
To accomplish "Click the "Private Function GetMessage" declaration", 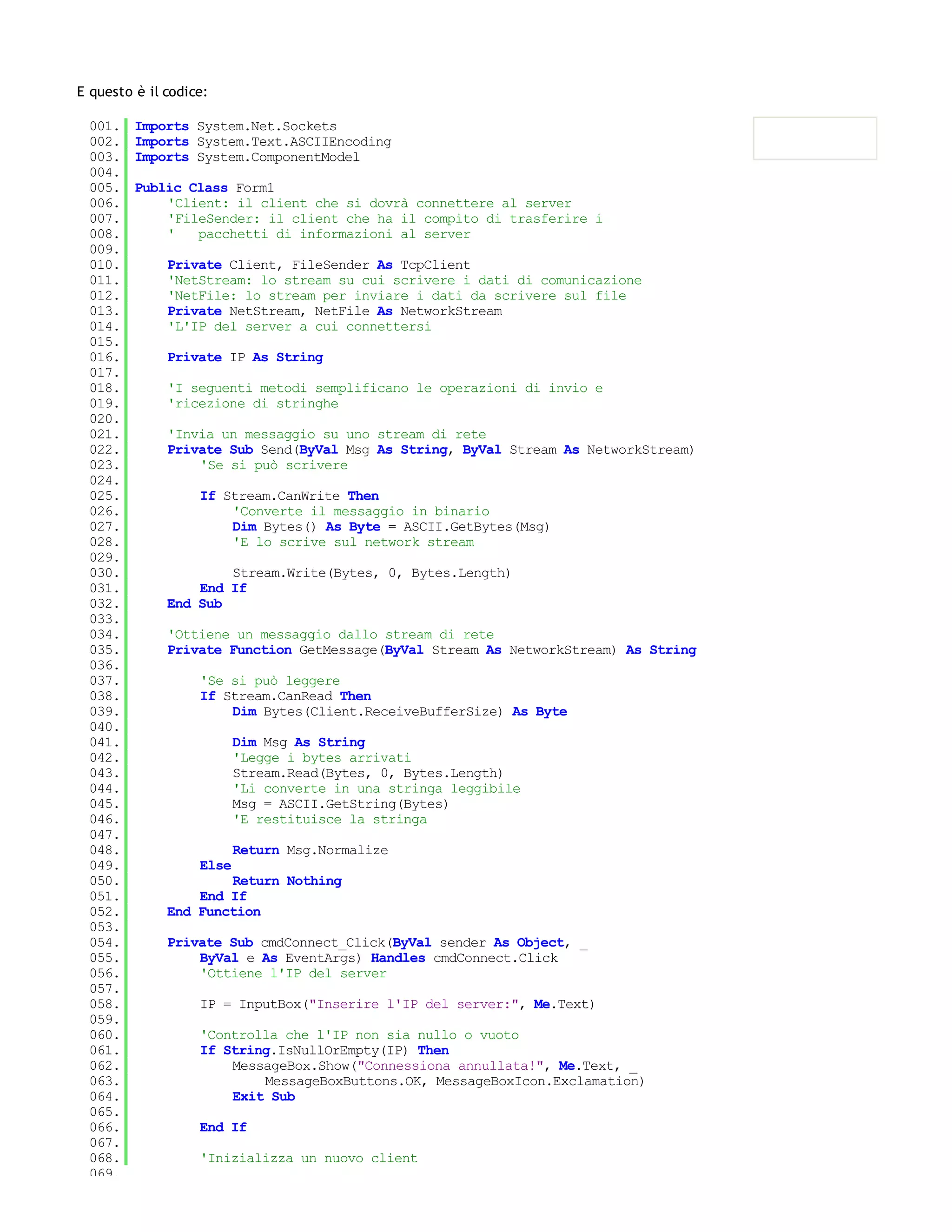I will click(x=432, y=650).
